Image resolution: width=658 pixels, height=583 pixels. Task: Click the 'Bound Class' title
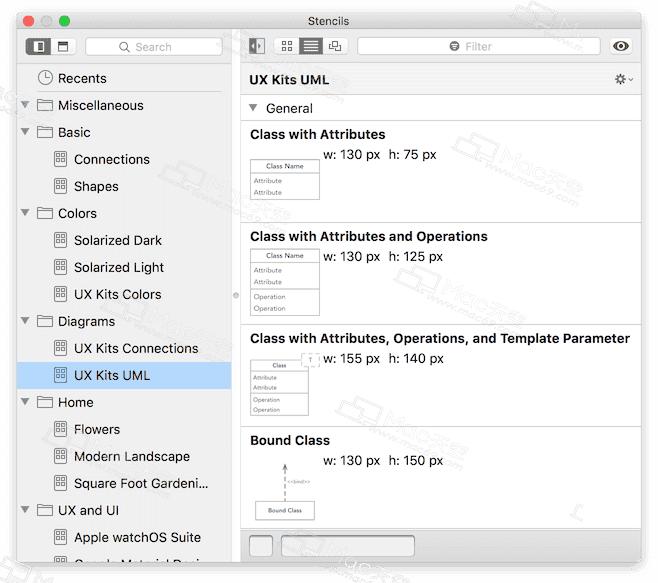290,440
